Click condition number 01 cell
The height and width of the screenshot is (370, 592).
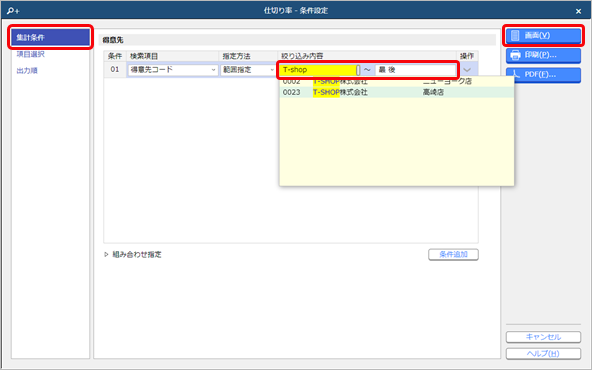(115, 70)
